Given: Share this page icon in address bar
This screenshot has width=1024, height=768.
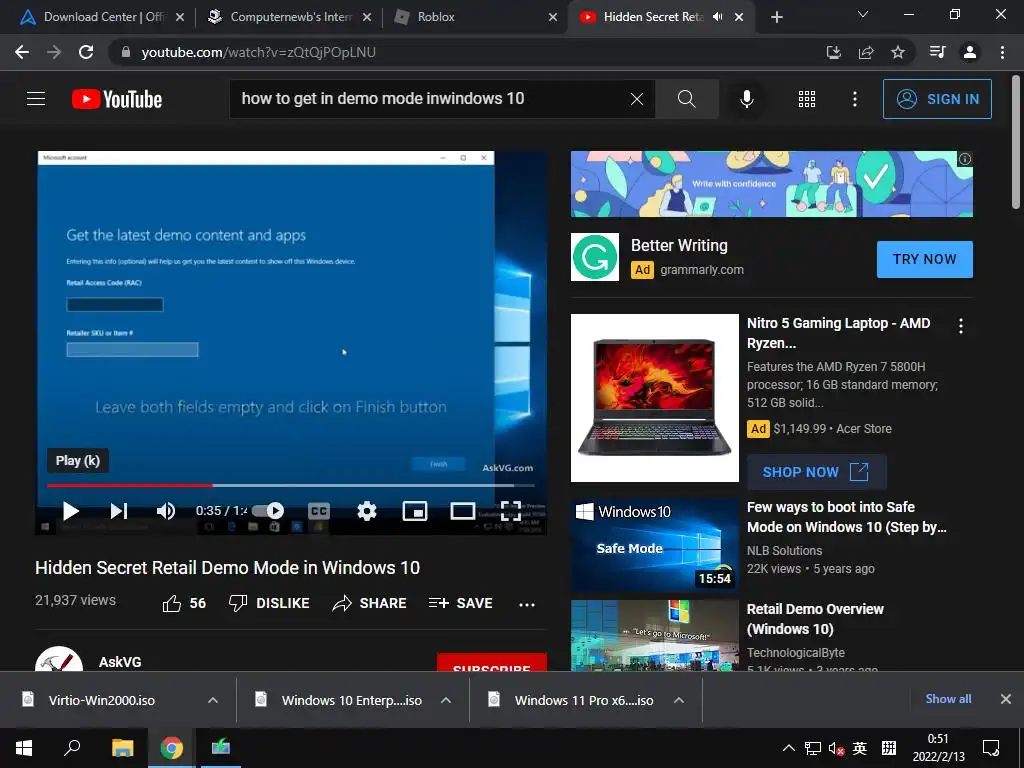Looking at the screenshot, I should pos(866,52).
